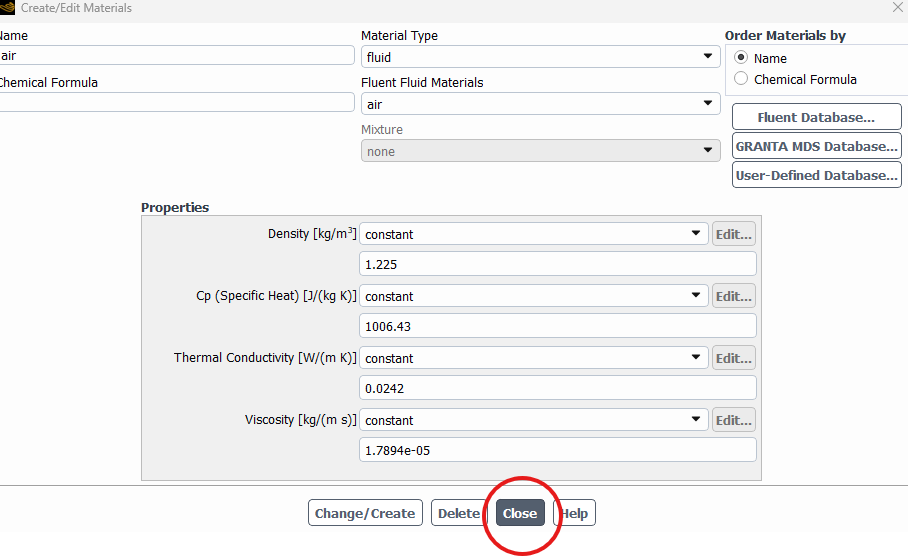Click the Density value field 1.225
This screenshot has height=557, width=908.
click(558, 264)
